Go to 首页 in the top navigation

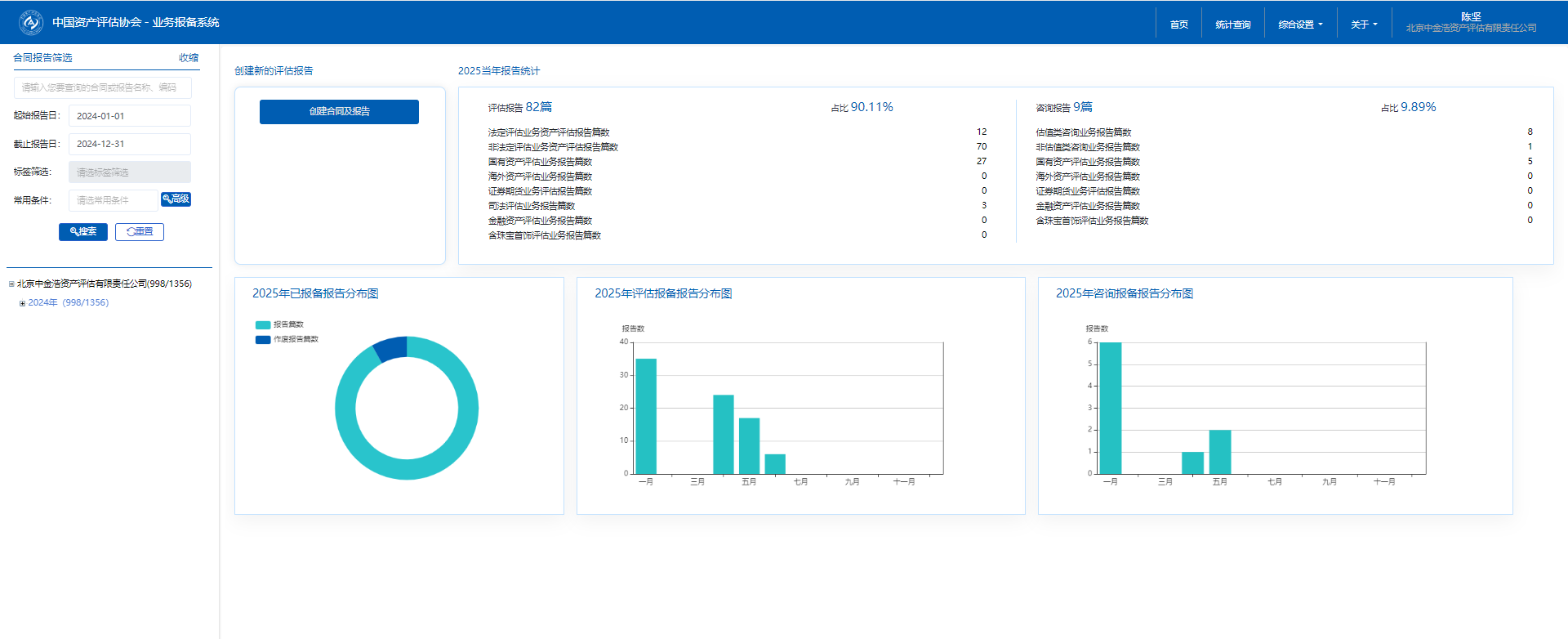(x=1178, y=25)
